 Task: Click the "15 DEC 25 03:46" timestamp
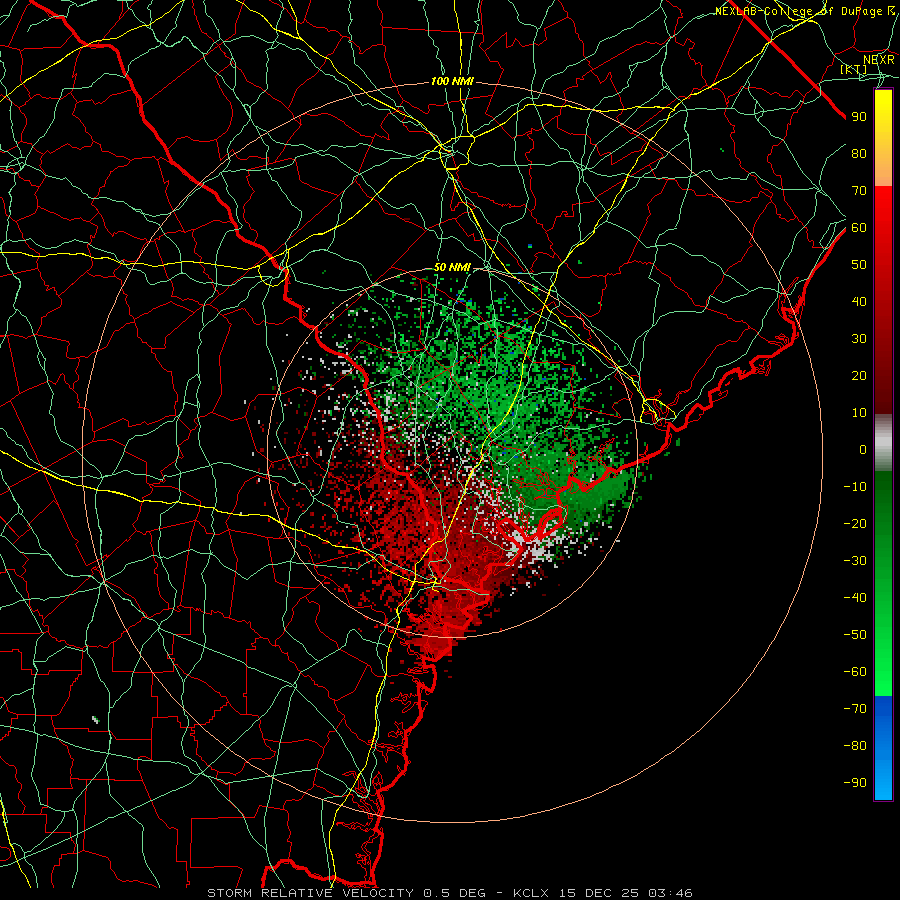tap(626, 893)
